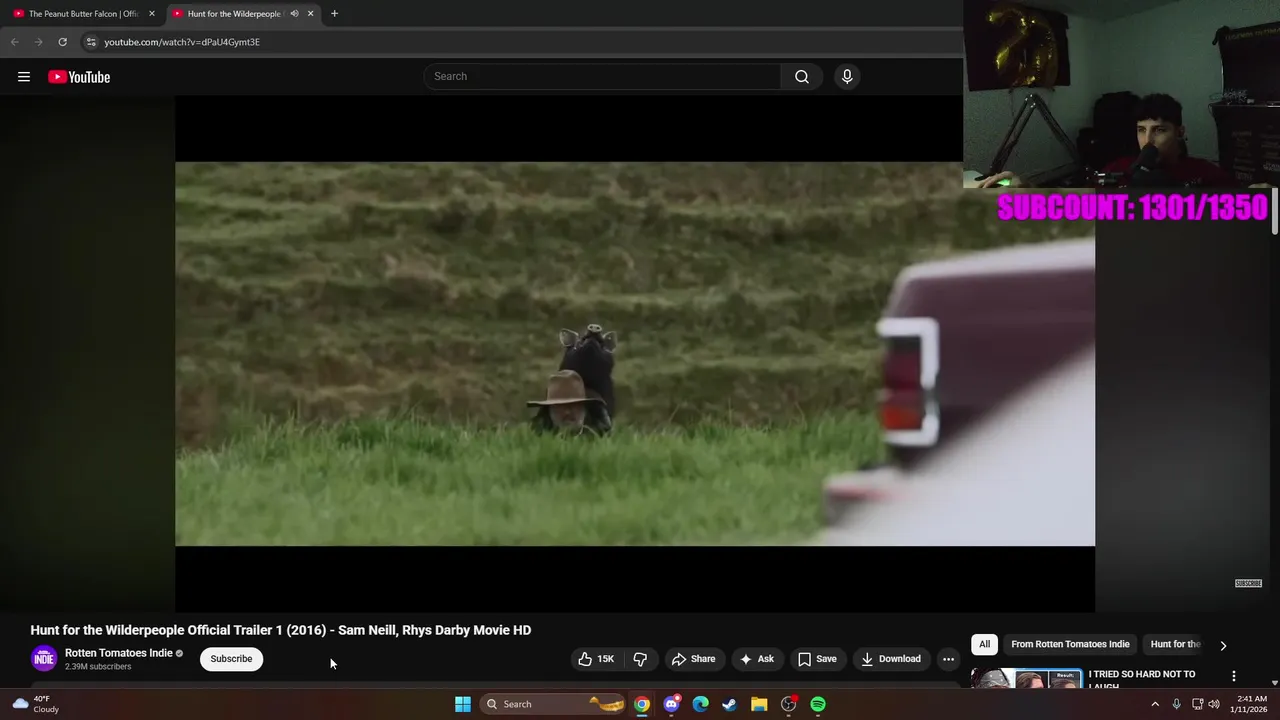Open Spotify from the taskbar
The image size is (1280, 720).
click(x=818, y=704)
